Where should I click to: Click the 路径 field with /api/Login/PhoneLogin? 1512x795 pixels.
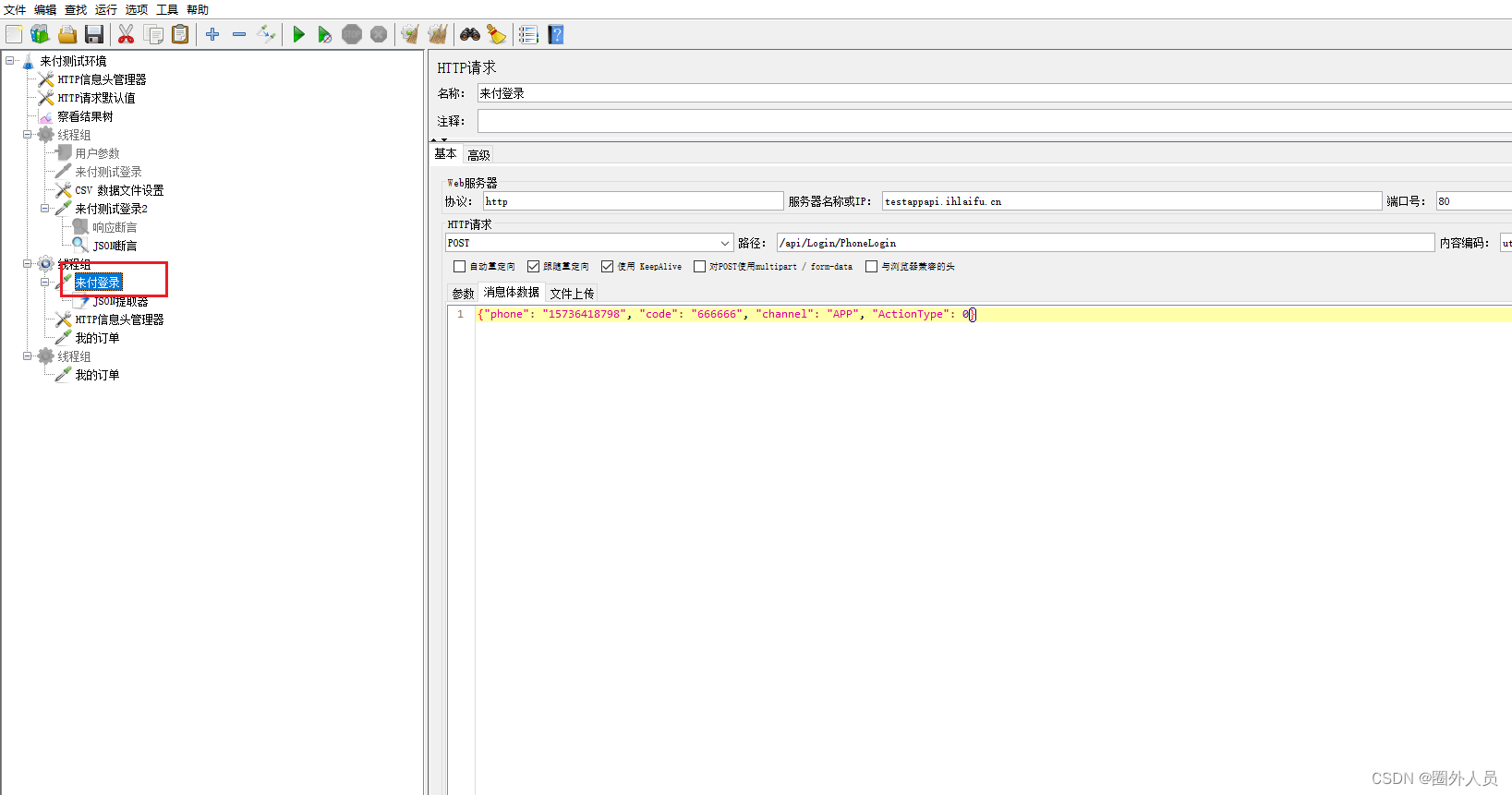pyautogui.click(x=1106, y=243)
